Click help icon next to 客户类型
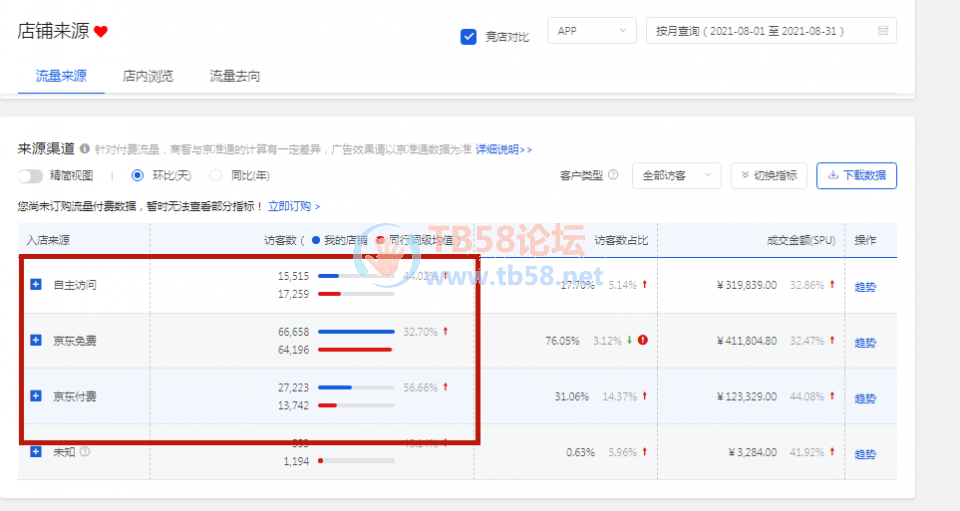Viewport: 960px width, 511px height. [613, 175]
